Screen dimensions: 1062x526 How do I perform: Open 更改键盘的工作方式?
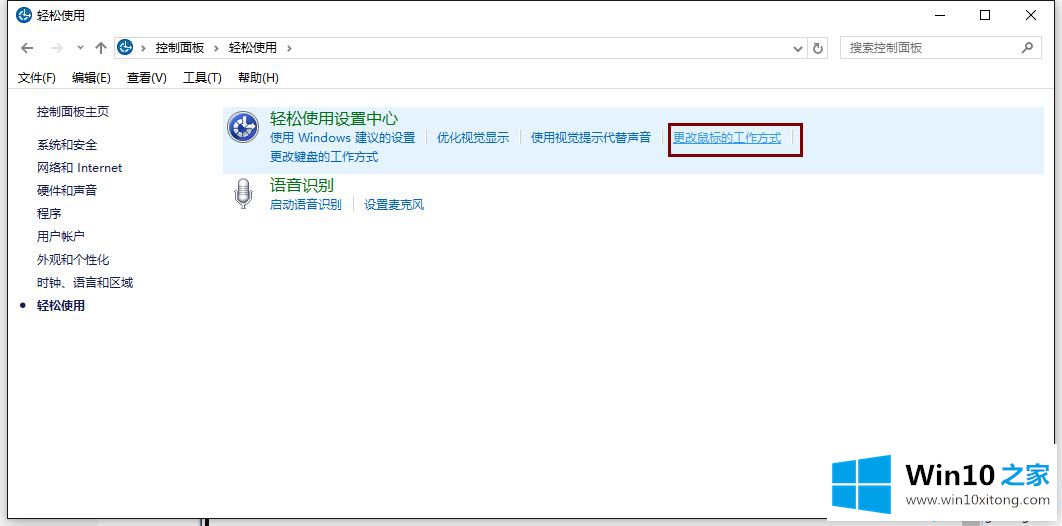(324, 157)
